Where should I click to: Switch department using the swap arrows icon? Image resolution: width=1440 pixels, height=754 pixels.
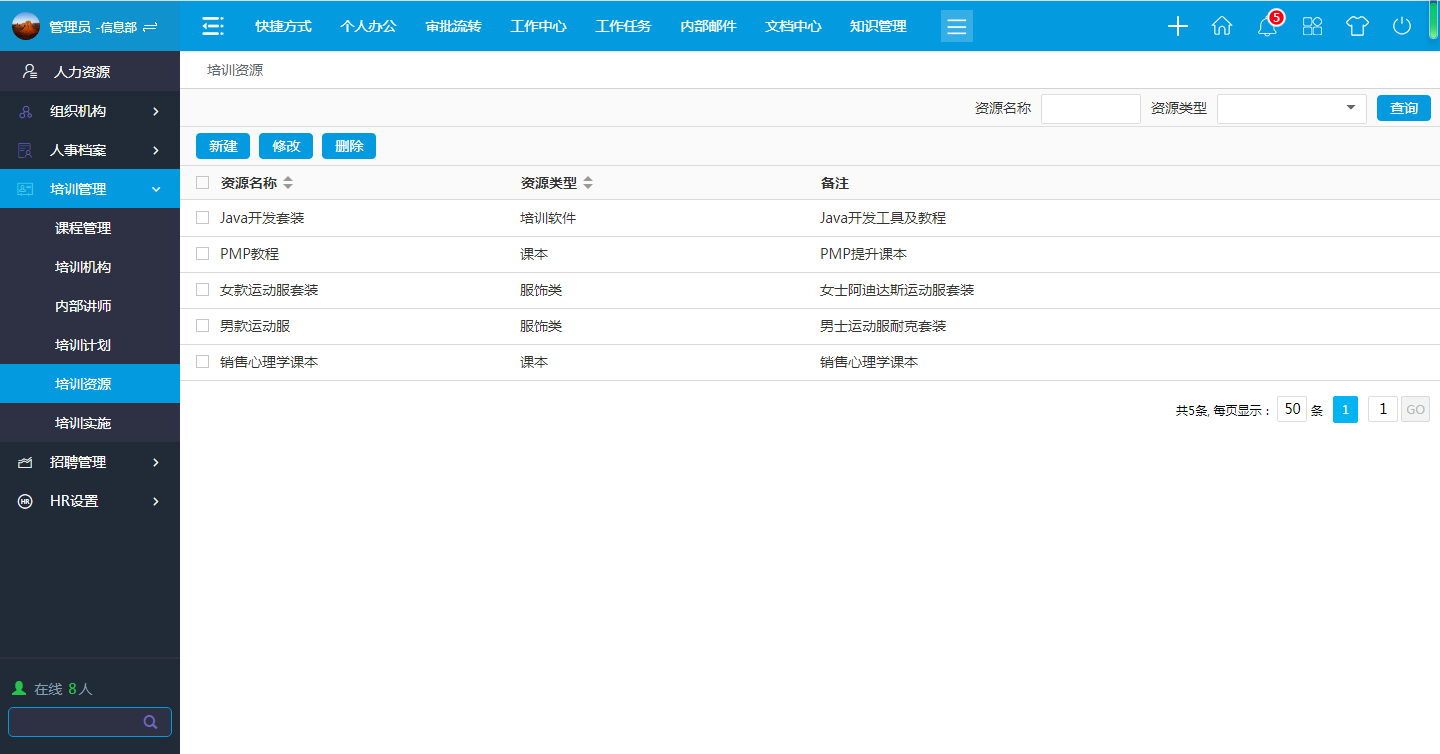pos(150,27)
